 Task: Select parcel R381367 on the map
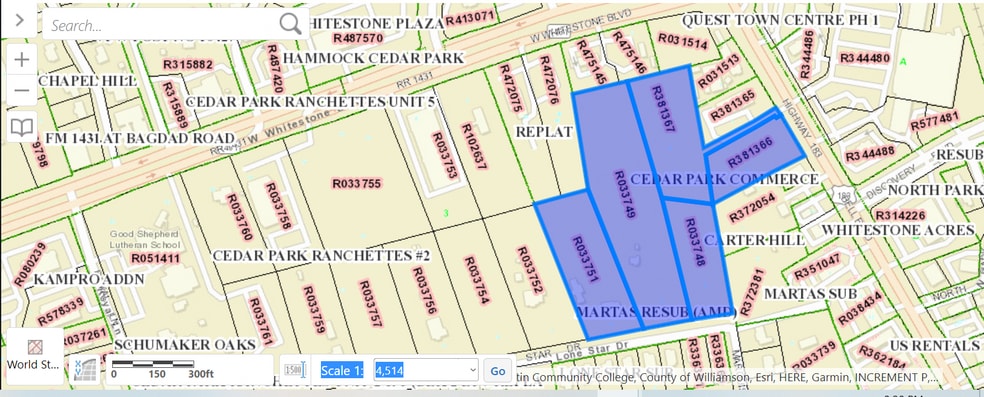(x=663, y=109)
